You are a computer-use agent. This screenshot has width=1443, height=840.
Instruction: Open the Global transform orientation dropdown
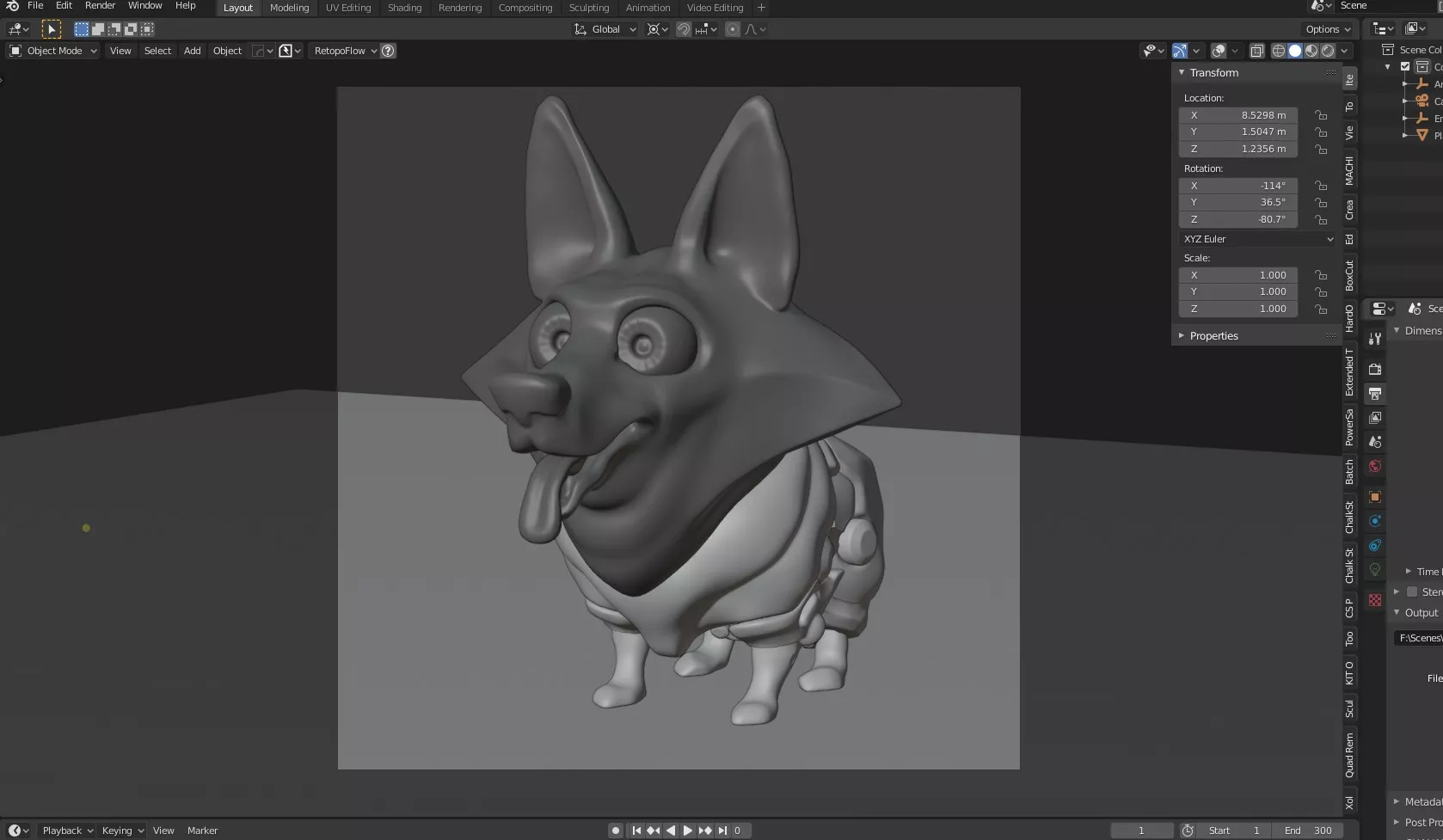point(606,29)
